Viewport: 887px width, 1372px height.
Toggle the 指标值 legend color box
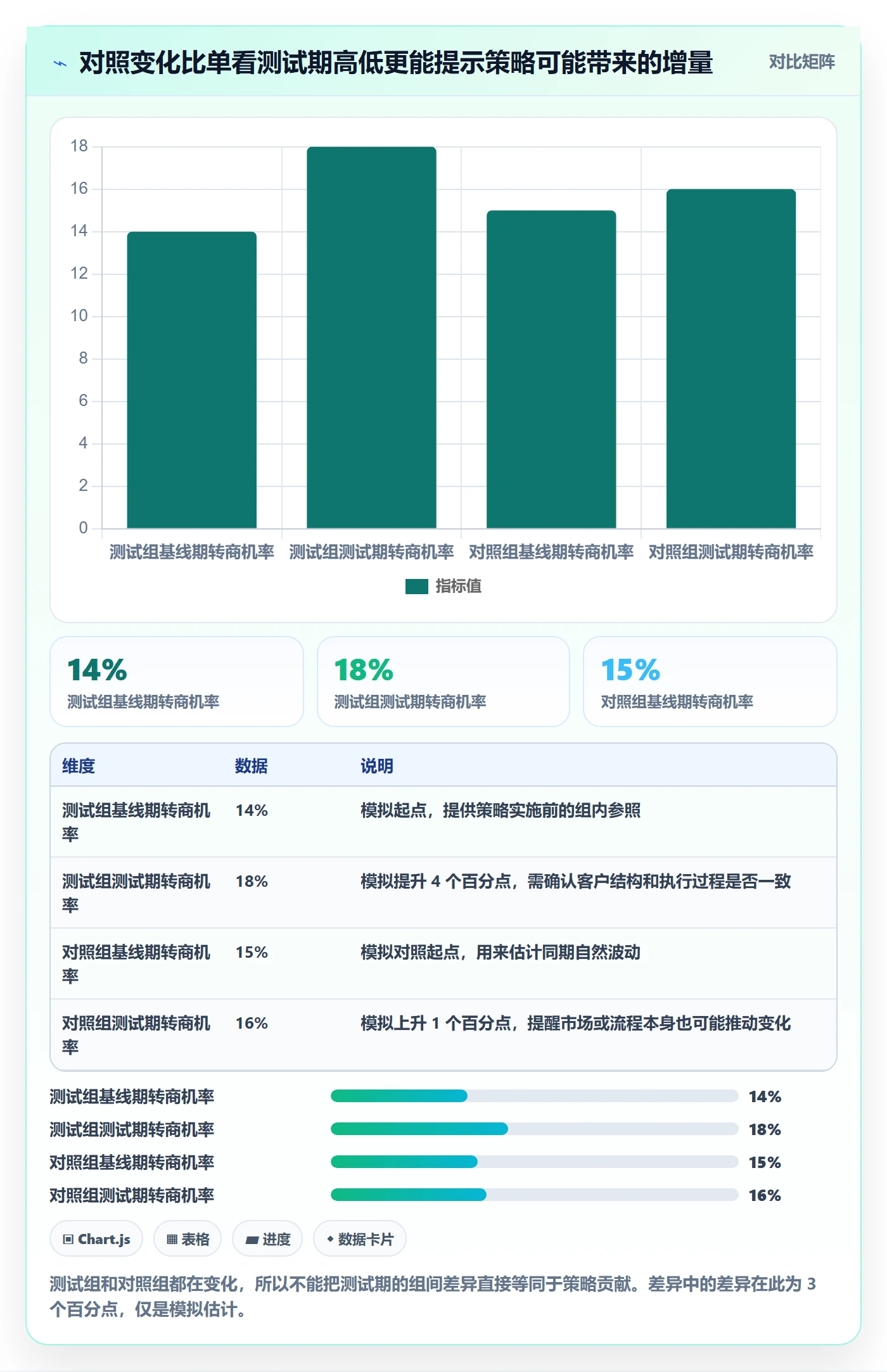[x=416, y=587]
